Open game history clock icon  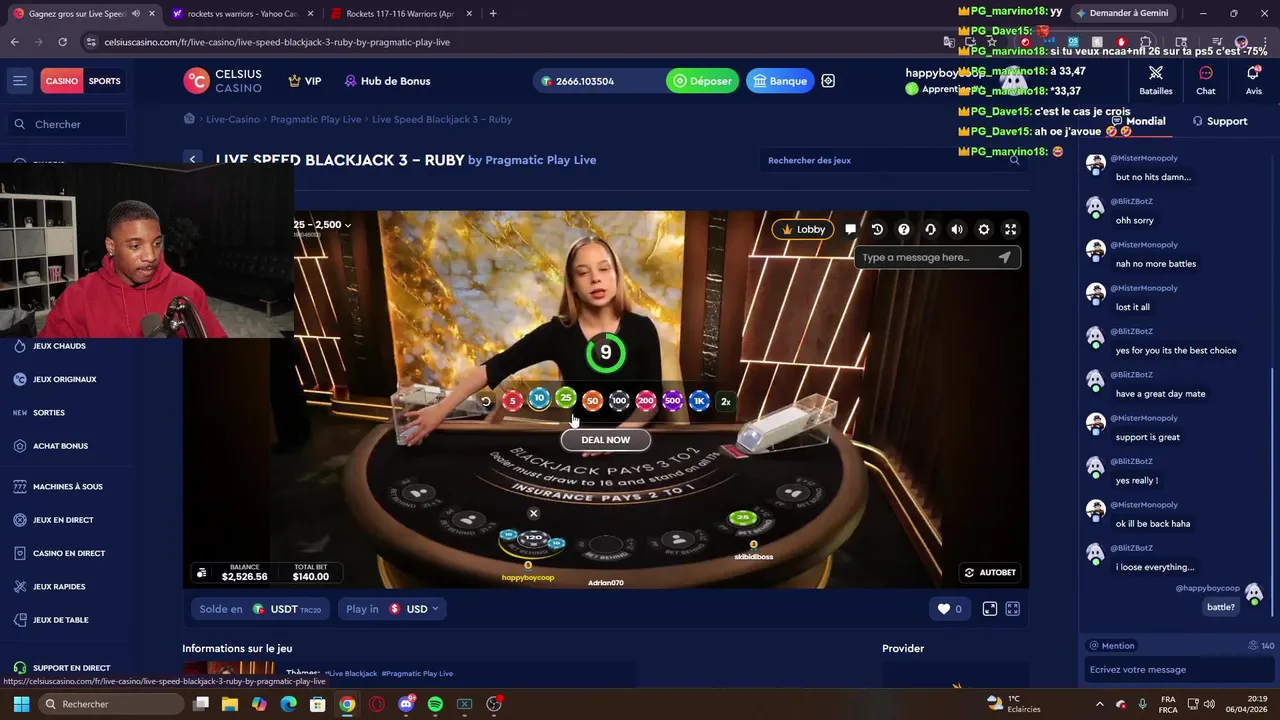pyautogui.click(x=877, y=229)
